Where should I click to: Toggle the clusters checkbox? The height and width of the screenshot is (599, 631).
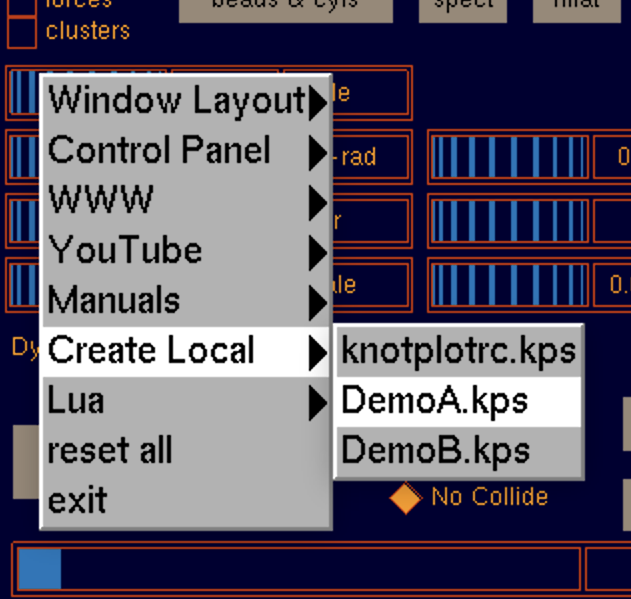coord(22,33)
